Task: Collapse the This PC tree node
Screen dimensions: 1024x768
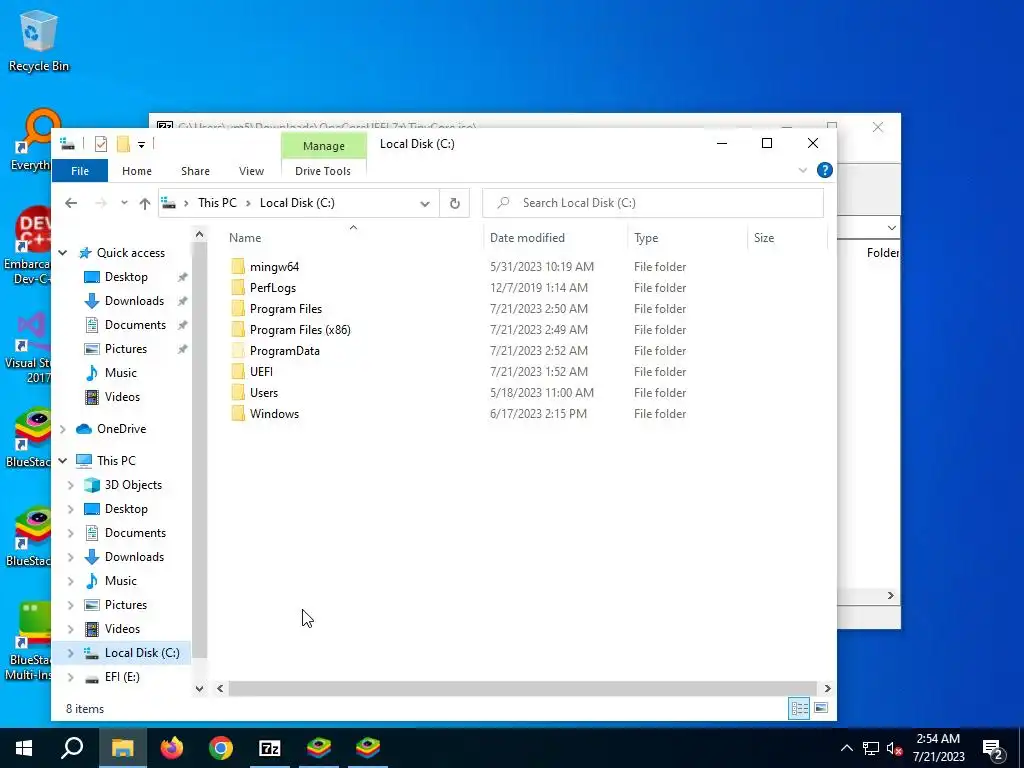Action: 63,461
